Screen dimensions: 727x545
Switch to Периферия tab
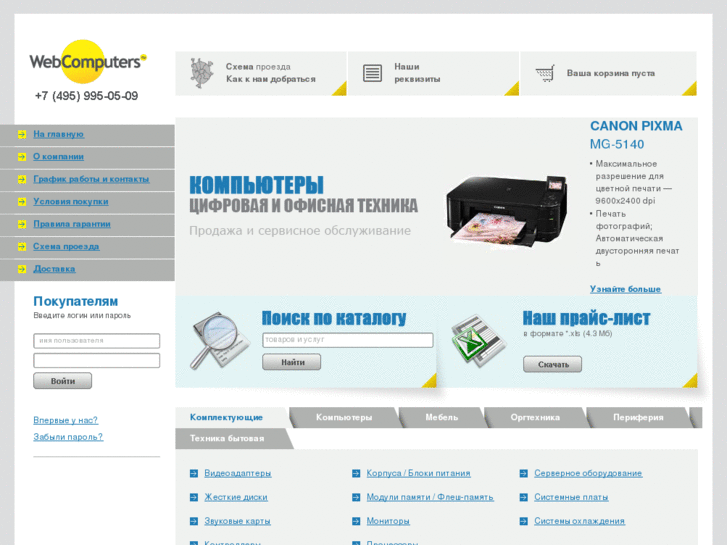coord(638,417)
